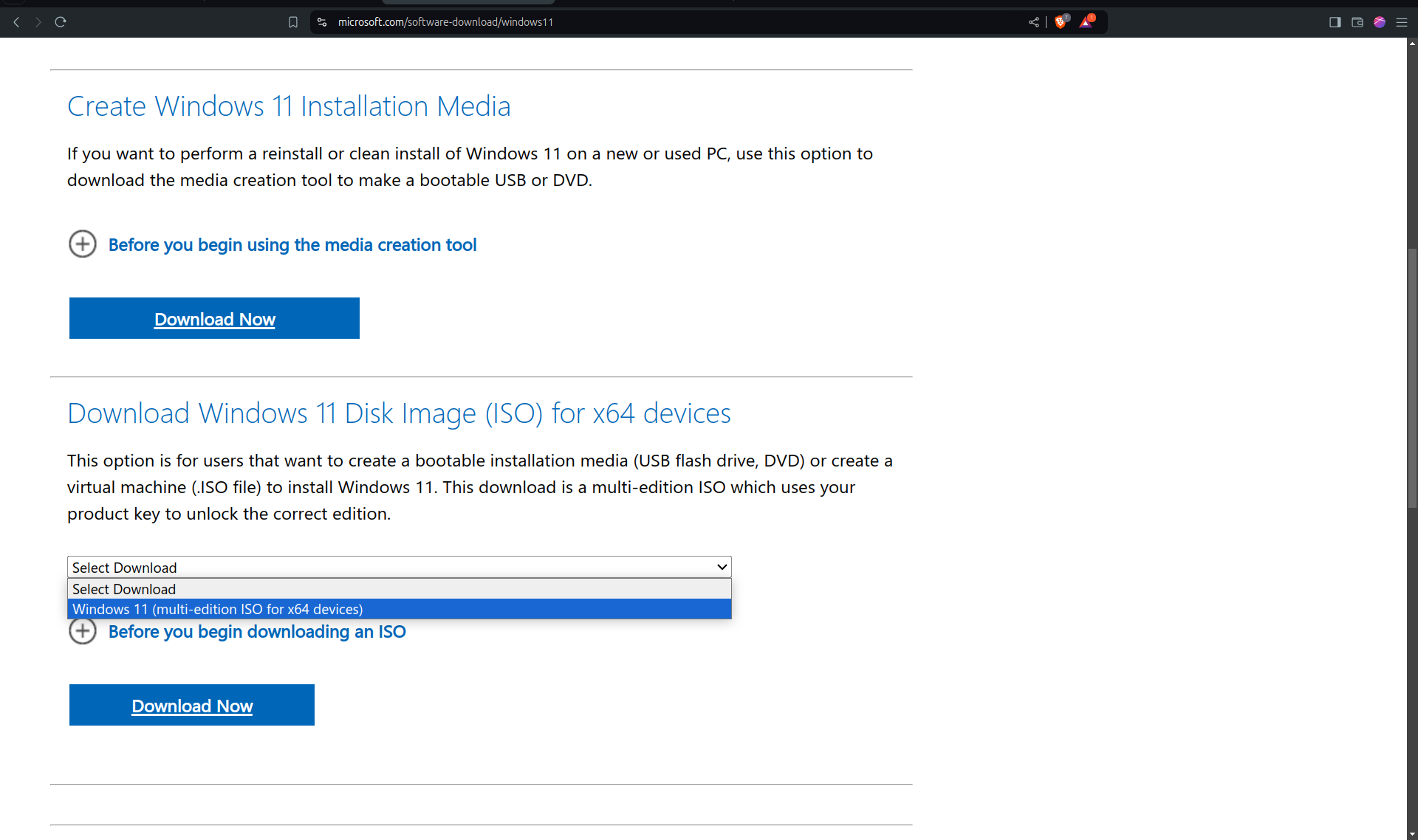1418x840 pixels.
Task: Go back to the previous page
Action: coord(16,22)
